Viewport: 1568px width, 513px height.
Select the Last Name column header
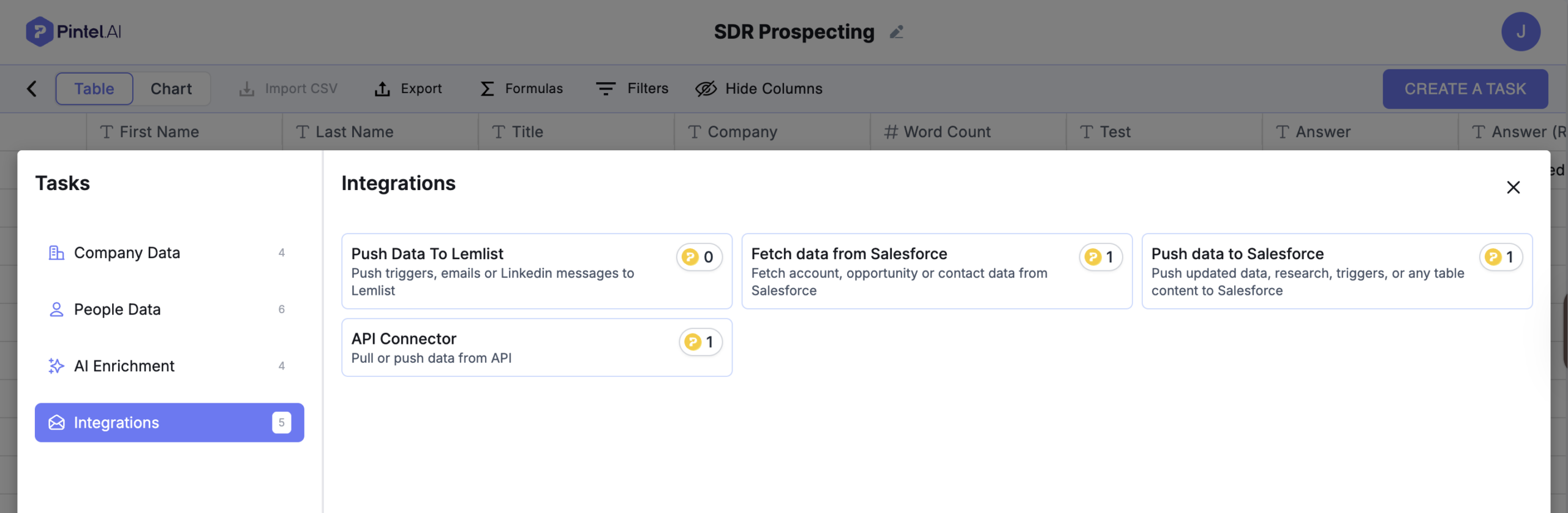(x=380, y=132)
